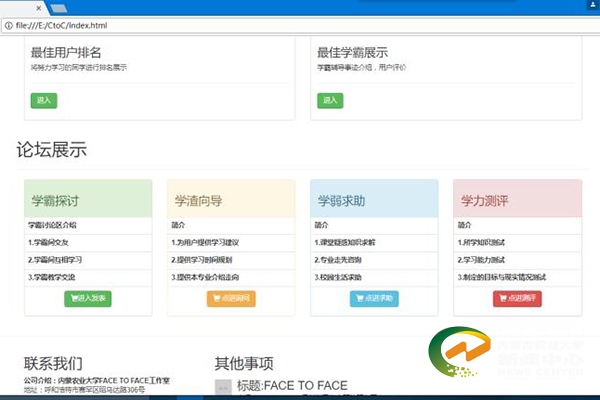The image size is (600, 400).
Task: Select the 学力测评 pink panel header
Action: [x=517, y=200]
